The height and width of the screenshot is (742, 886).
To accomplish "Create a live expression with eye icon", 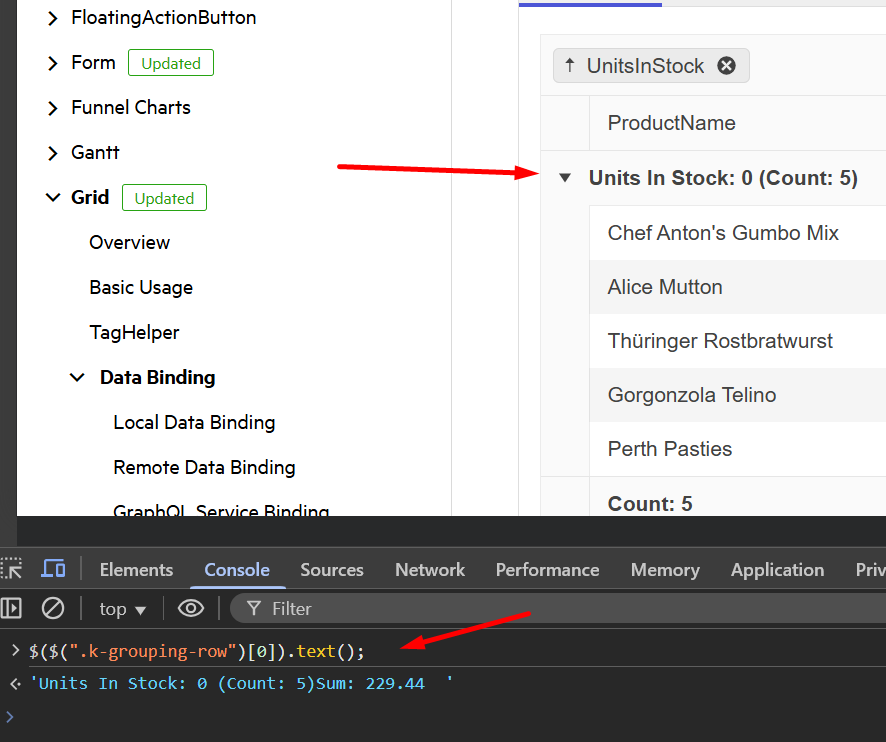I will coord(190,608).
